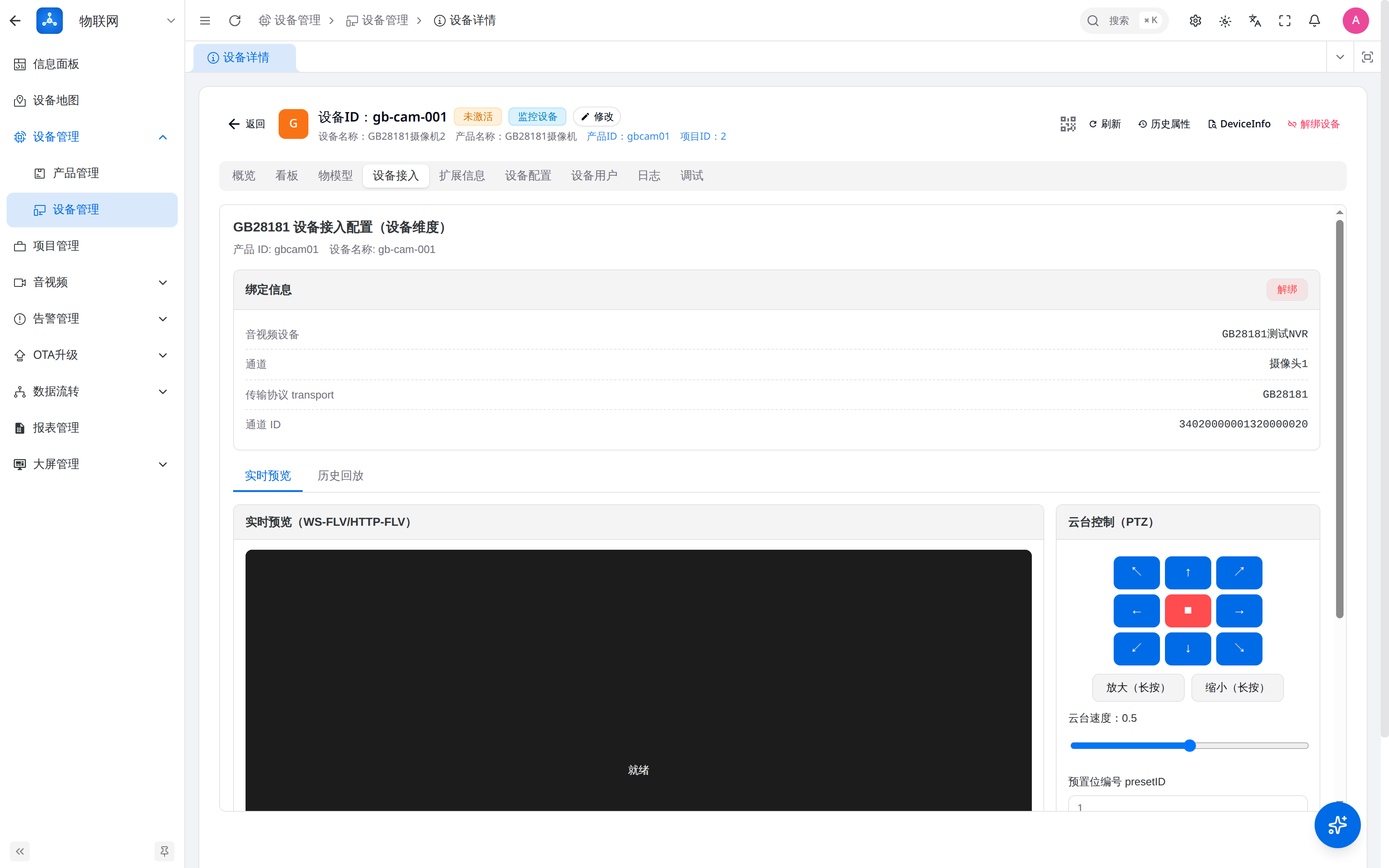Open the tabs dropdown chevron
Screen dimensions: 1389x868
point(1340,57)
